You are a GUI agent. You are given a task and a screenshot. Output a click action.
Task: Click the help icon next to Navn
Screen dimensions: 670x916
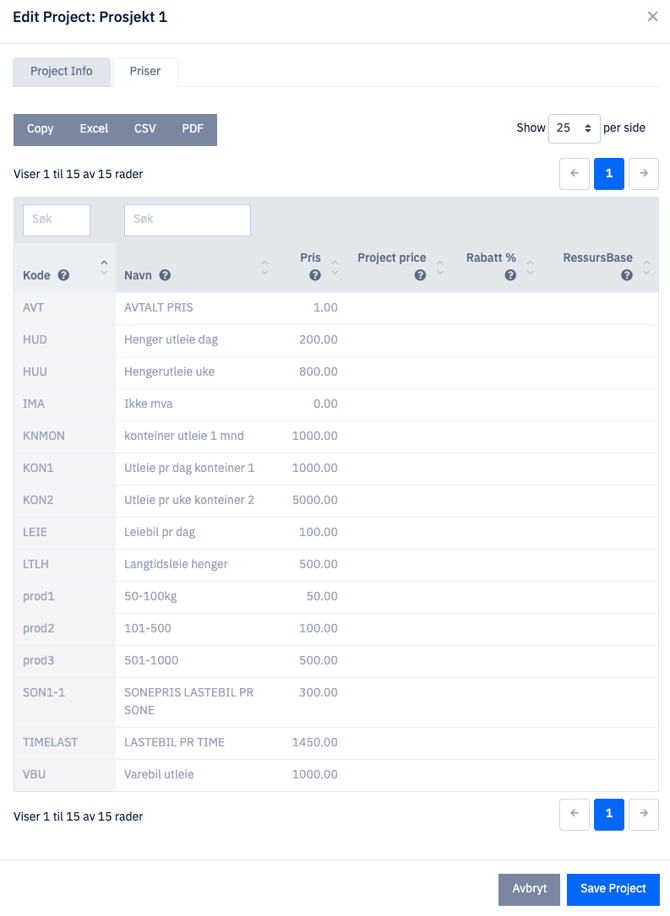pos(165,275)
